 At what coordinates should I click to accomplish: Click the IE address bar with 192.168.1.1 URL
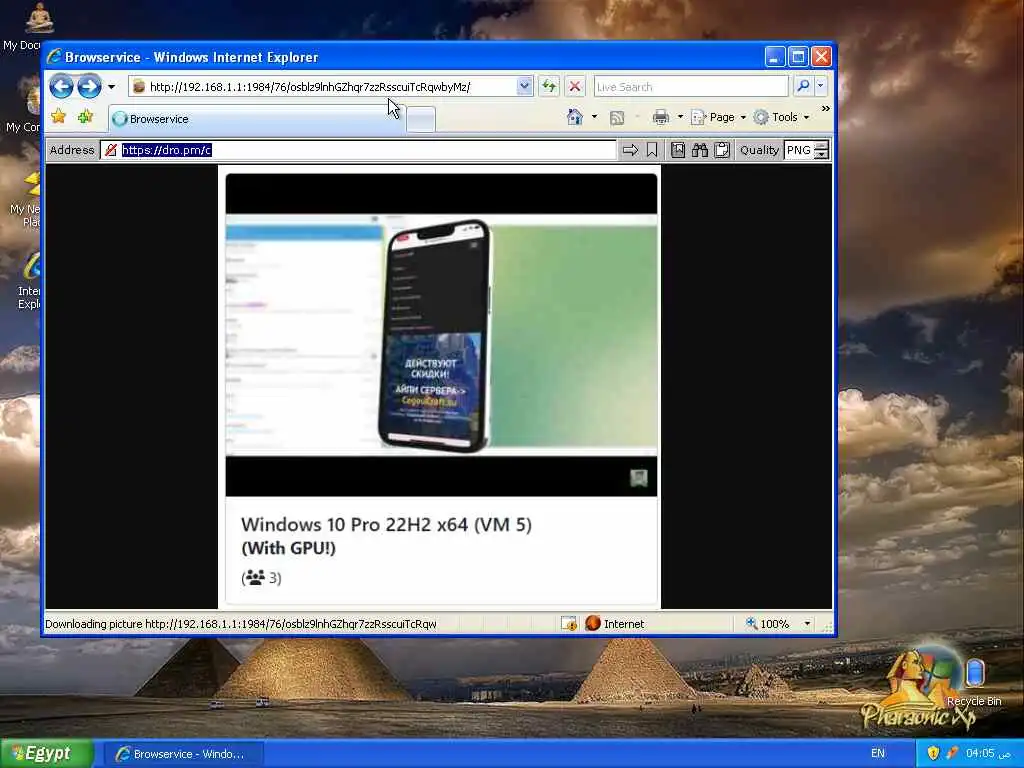pyautogui.click(x=323, y=86)
